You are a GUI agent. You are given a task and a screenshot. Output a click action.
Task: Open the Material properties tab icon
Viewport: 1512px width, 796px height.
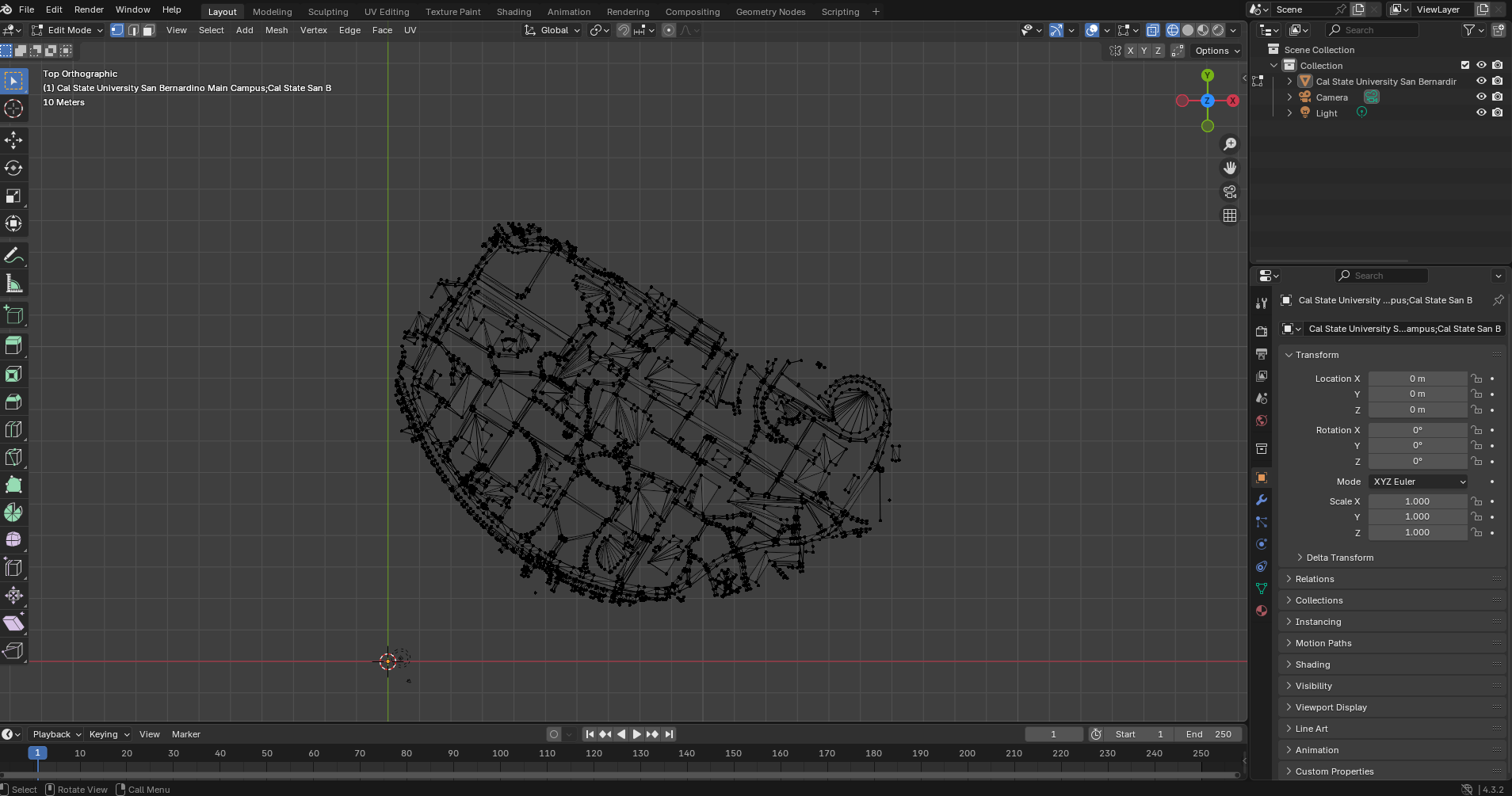1262,611
